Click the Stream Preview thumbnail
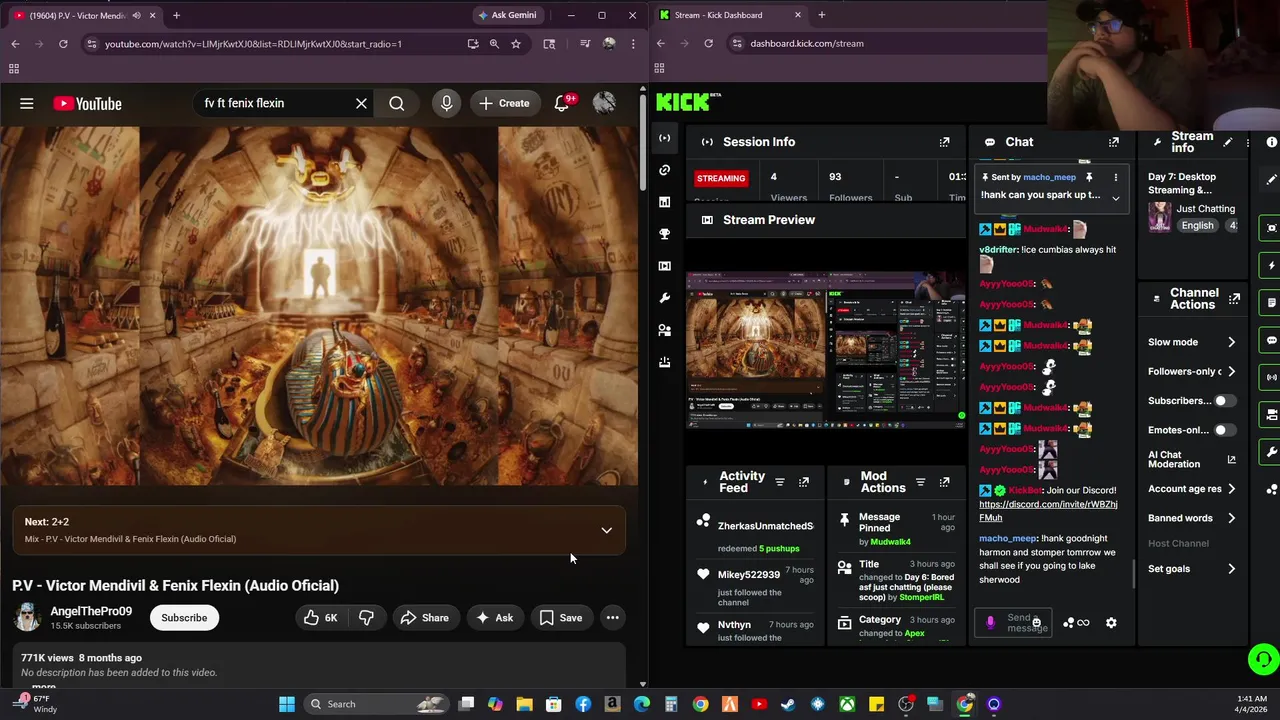This screenshot has width=1280, height=720. click(x=826, y=348)
